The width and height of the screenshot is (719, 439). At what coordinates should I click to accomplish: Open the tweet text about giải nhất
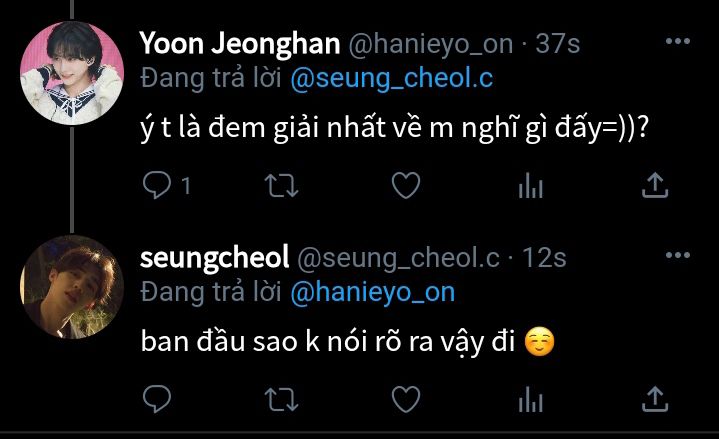(x=394, y=129)
